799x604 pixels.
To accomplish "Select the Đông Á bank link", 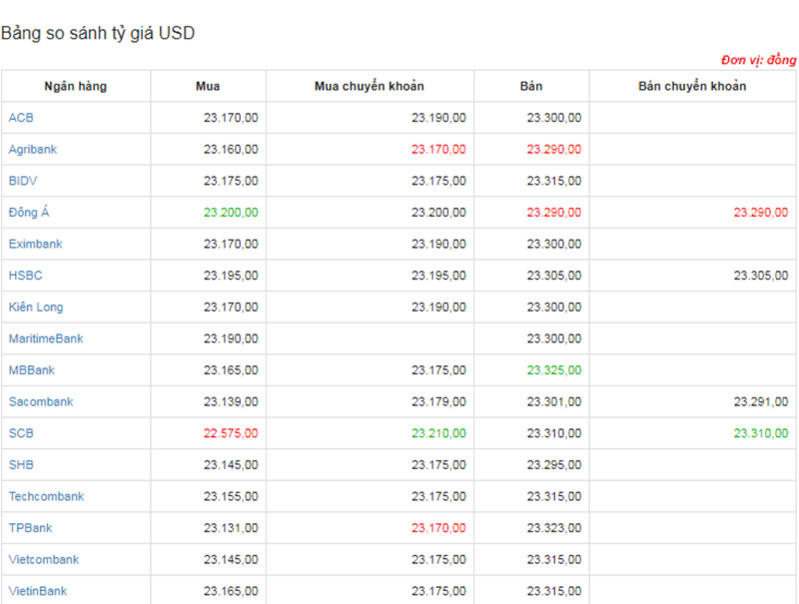I will (x=28, y=213).
